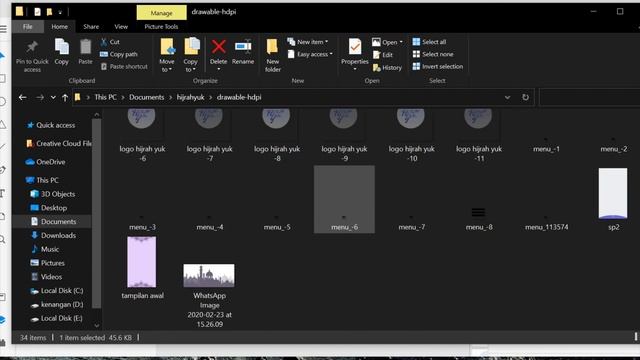Switch to the Home ribbon tab

(60, 27)
